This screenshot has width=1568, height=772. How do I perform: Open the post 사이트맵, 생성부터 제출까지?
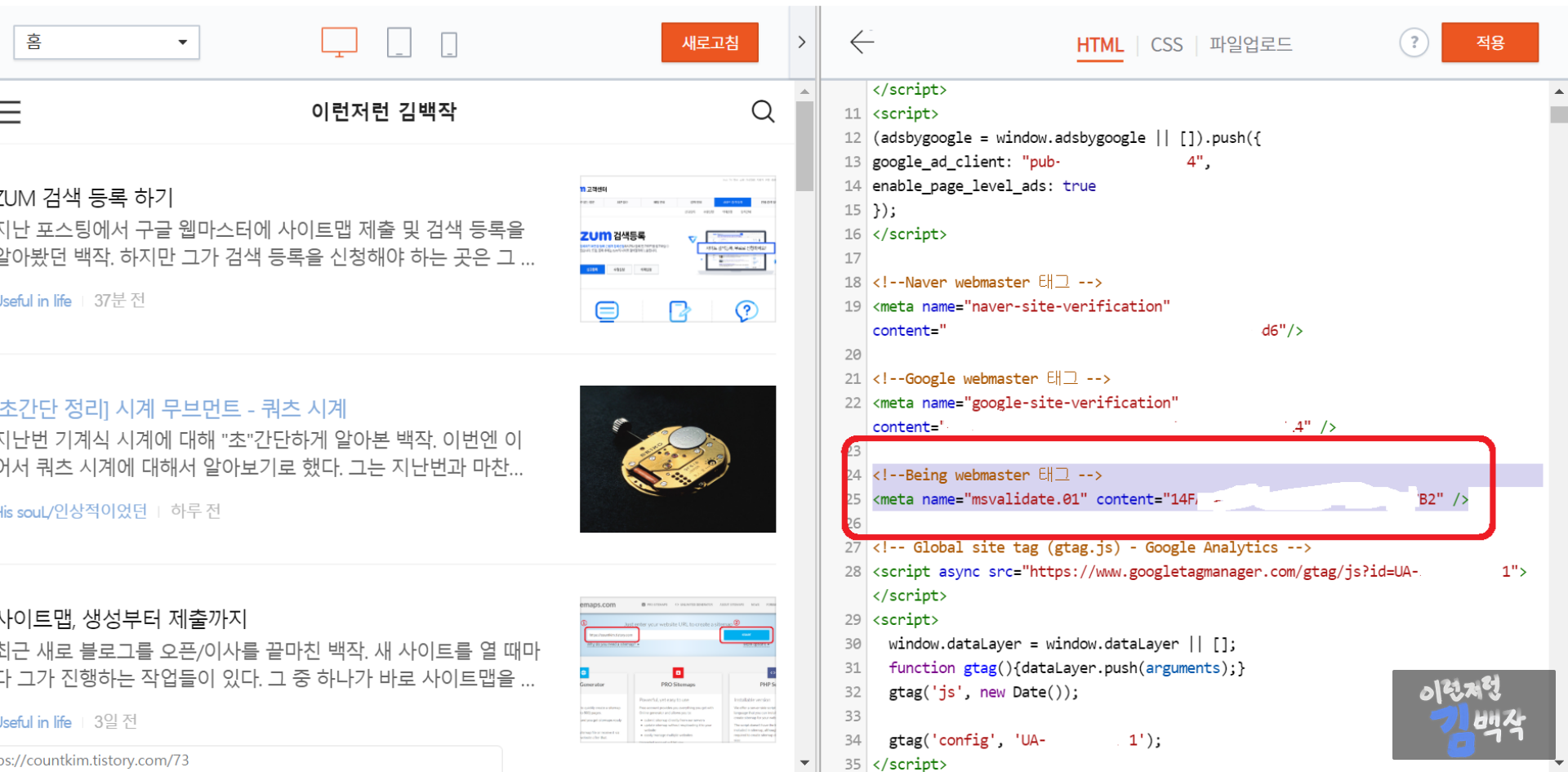[123, 619]
